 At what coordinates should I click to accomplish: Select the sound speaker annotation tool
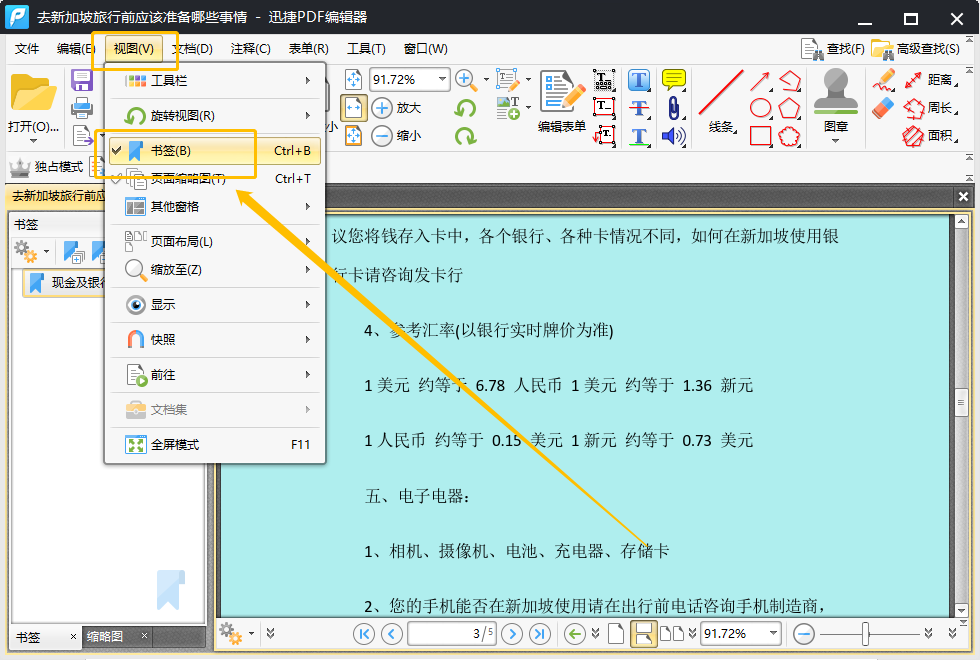(x=674, y=136)
